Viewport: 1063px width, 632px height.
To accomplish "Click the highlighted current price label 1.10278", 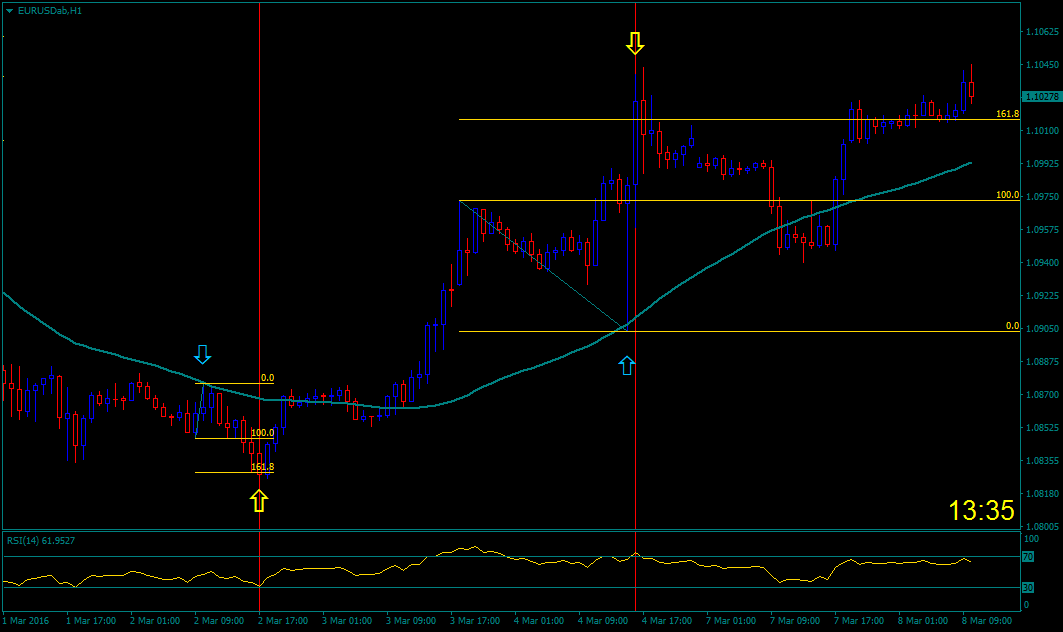I will (1041, 97).
